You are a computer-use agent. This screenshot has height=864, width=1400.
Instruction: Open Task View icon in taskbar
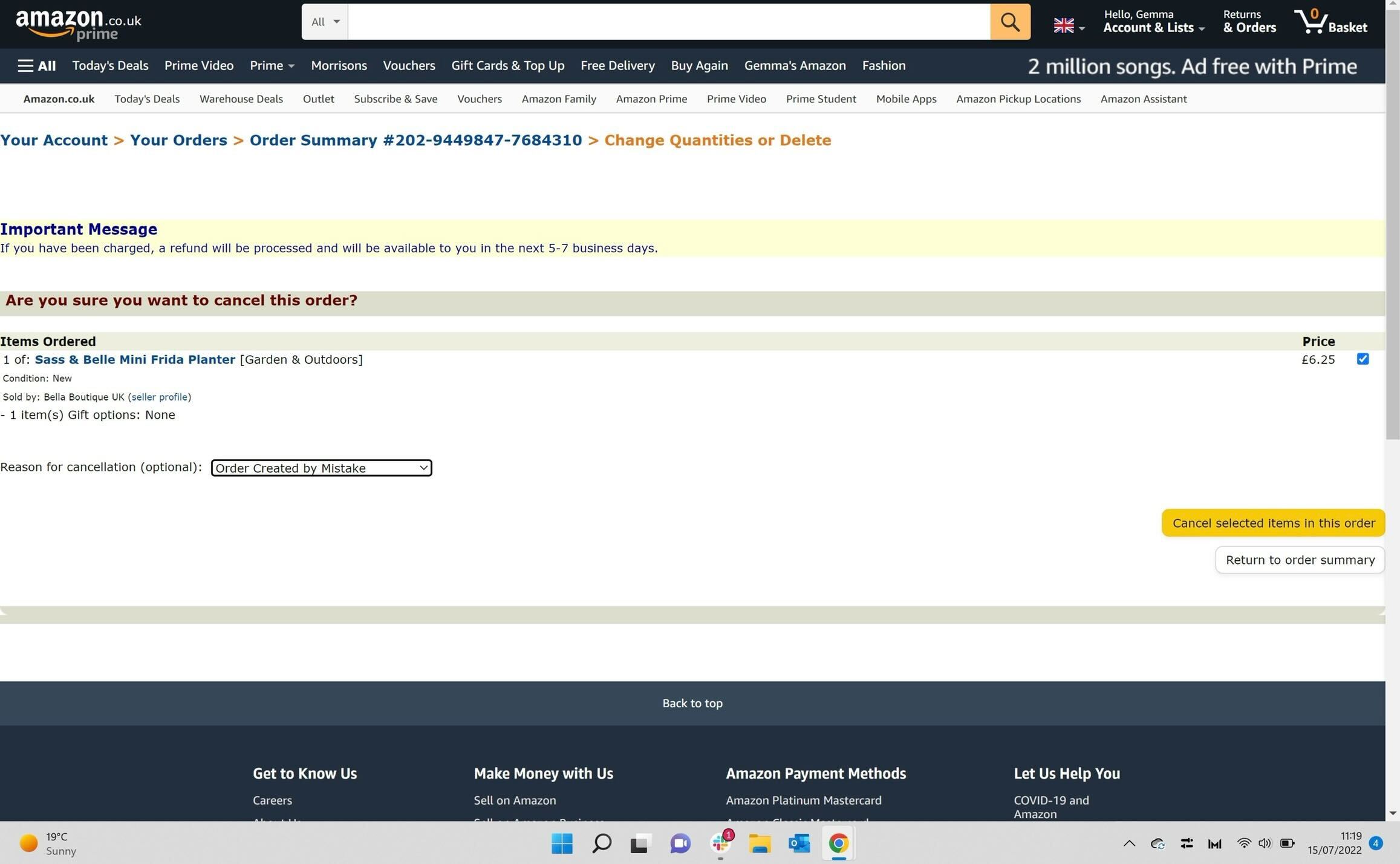[x=640, y=843]
